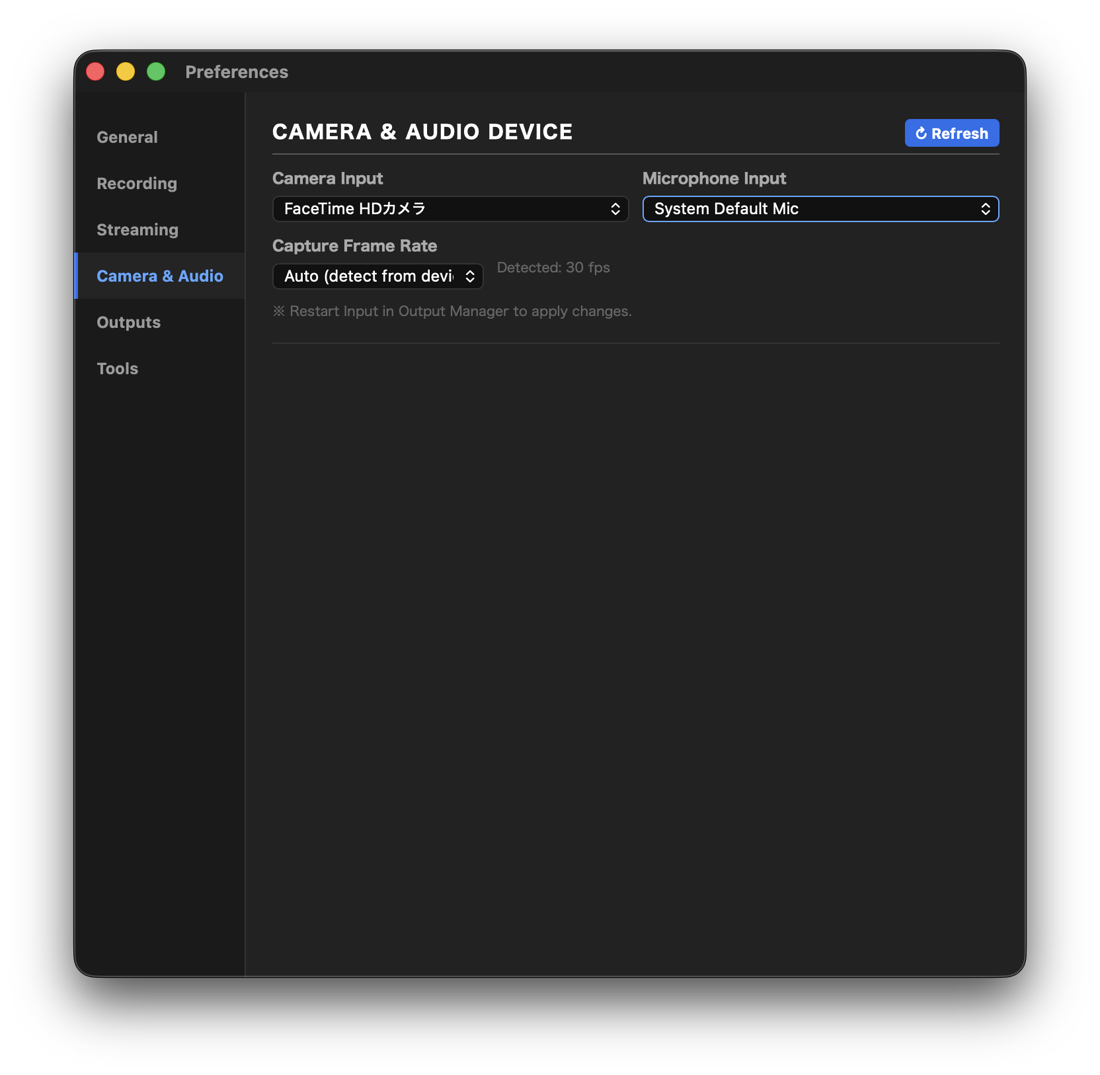The image size is (1100, 1075).
Task: Zoom the Preferences window with green button
Action: pyautogui.click(x=156, y=72)
